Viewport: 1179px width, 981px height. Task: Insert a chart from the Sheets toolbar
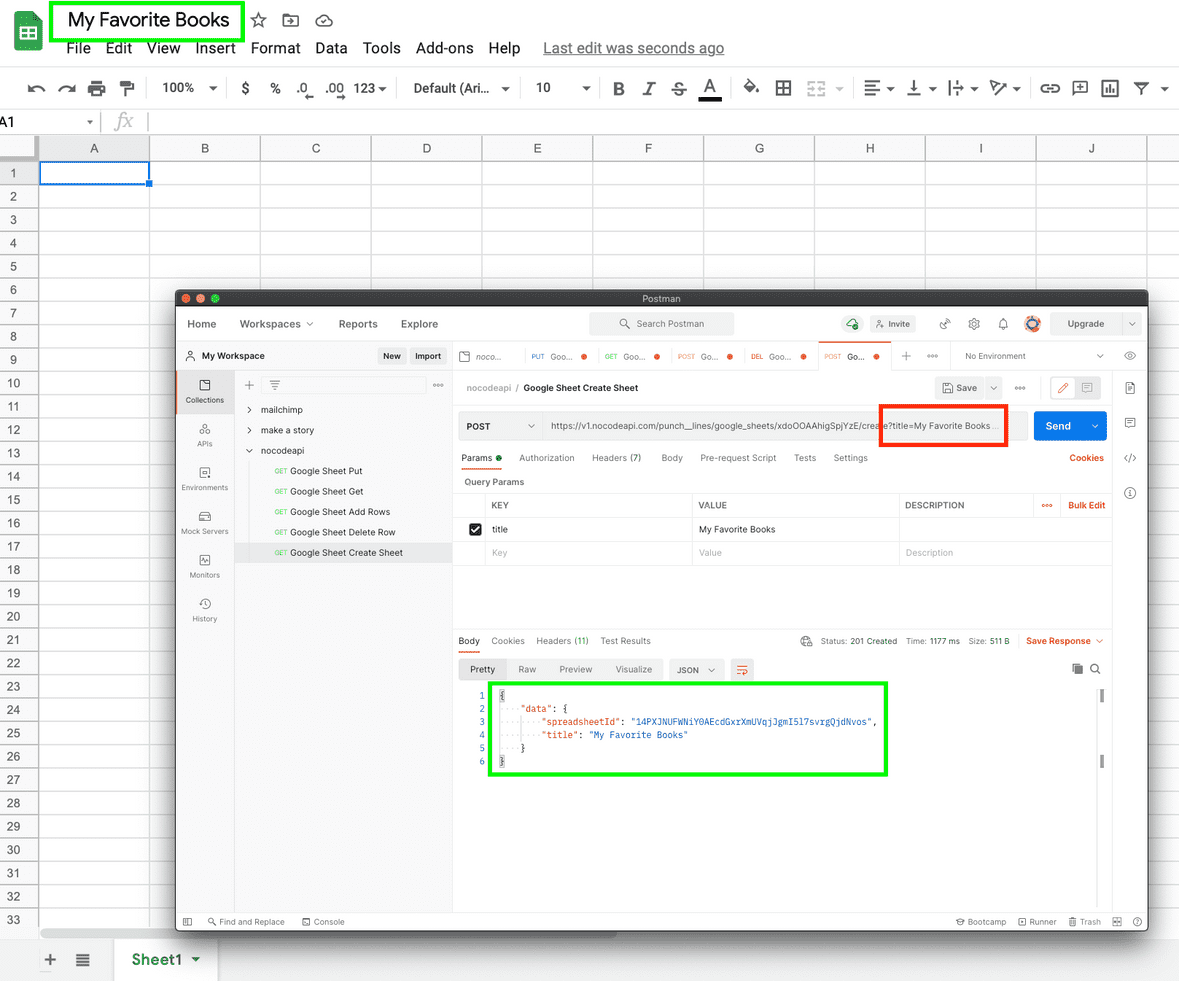1110,88
